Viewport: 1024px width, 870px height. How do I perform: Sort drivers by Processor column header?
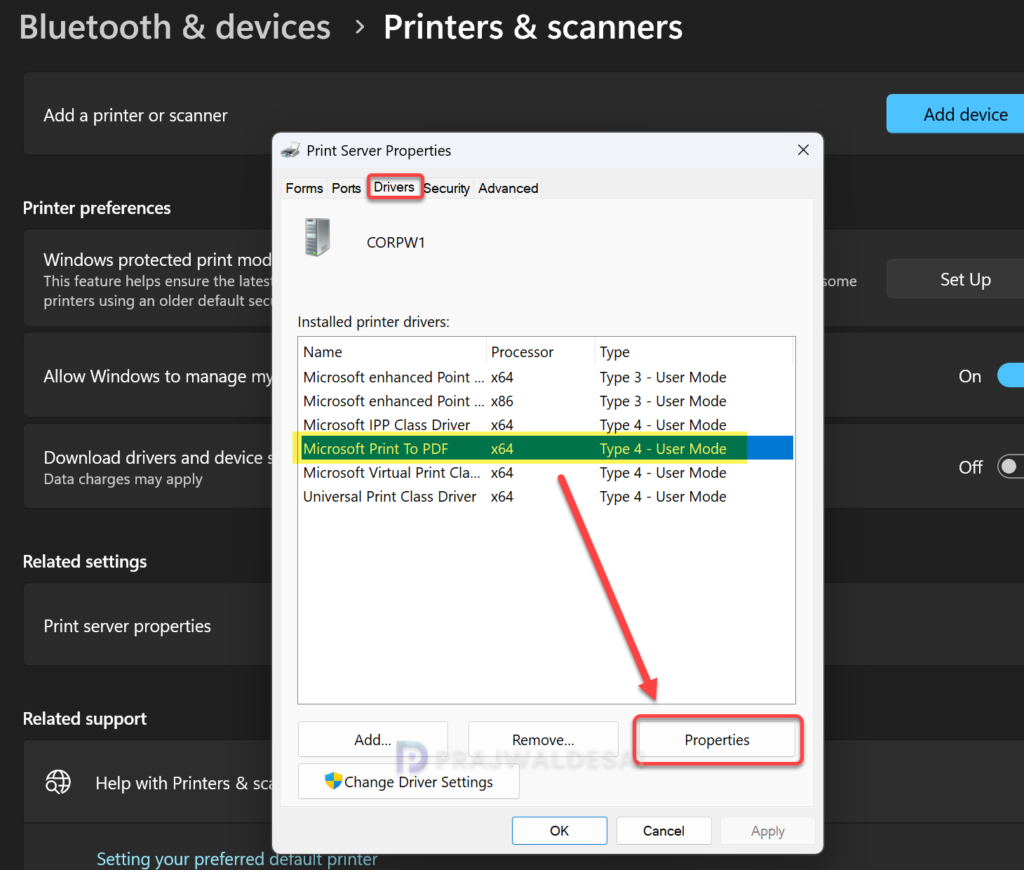pos(541,351)
